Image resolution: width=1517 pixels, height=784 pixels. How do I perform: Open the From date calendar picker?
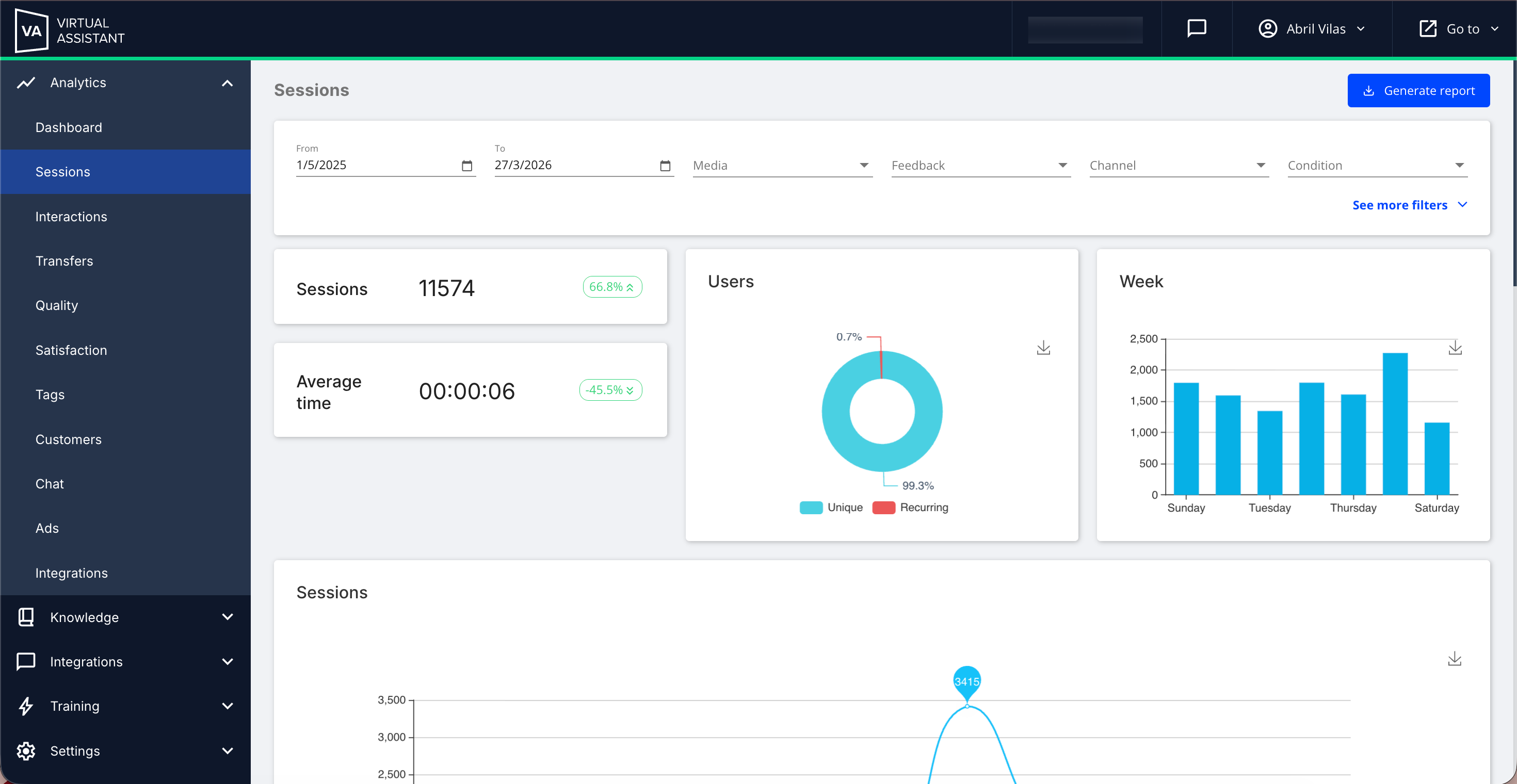[466, 166]
